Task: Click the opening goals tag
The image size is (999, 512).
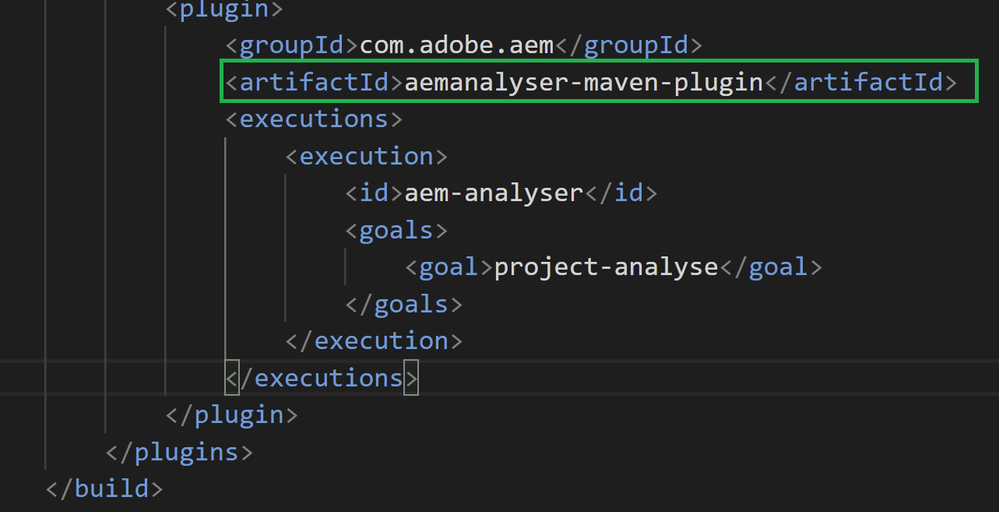Action: pos(396,230)
